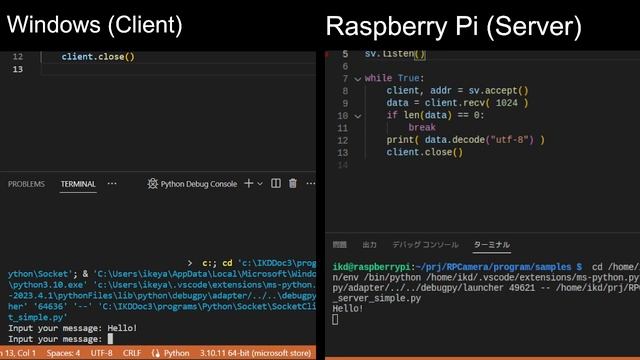Open the Python Debug Console terminal icon

(153, 184)
